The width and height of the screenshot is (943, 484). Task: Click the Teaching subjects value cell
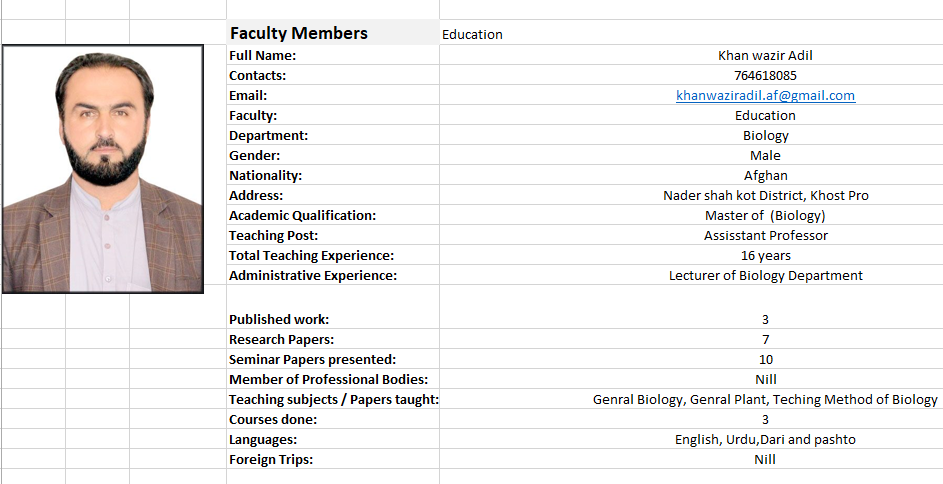pyautogui.click(x=691, y=399)
